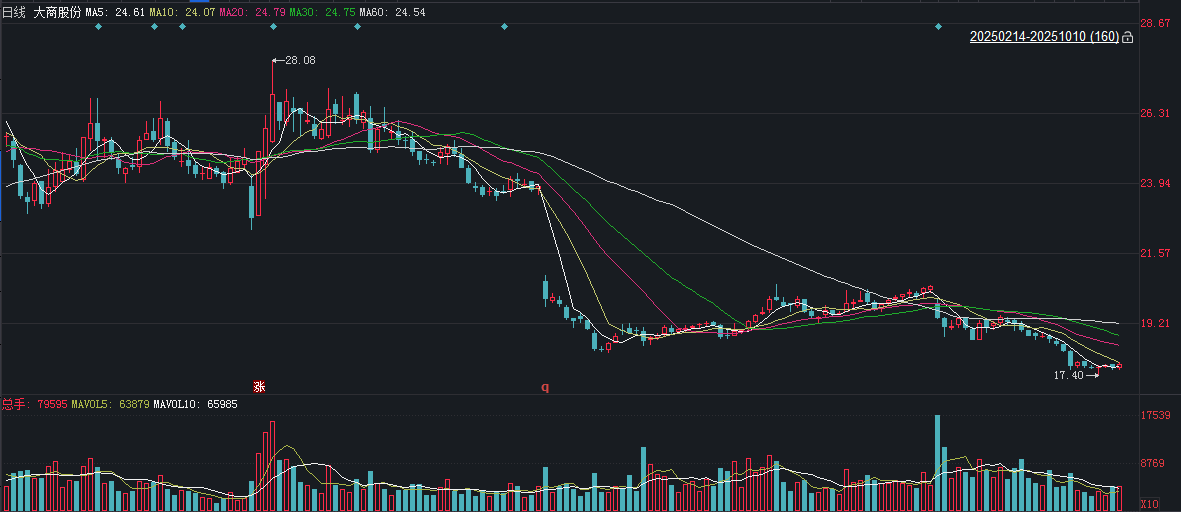
Task: Click the MAVOL10 volume average label
Action: [x=195, y=404]
